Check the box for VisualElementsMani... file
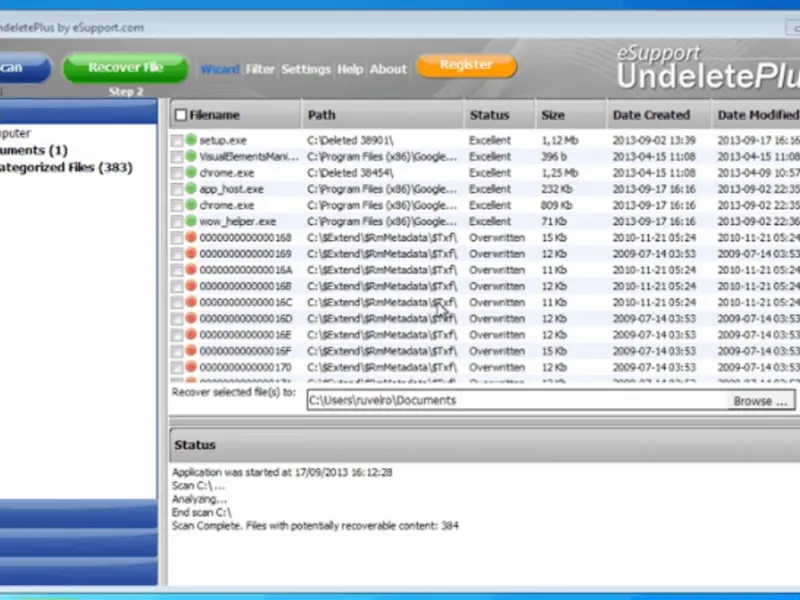800x600 pixels. coord(177,157)
